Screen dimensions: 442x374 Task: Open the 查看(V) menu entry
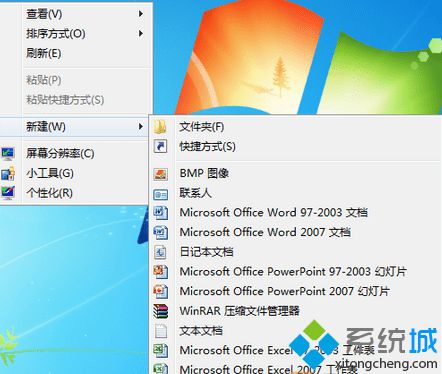(x=76, y=14)
